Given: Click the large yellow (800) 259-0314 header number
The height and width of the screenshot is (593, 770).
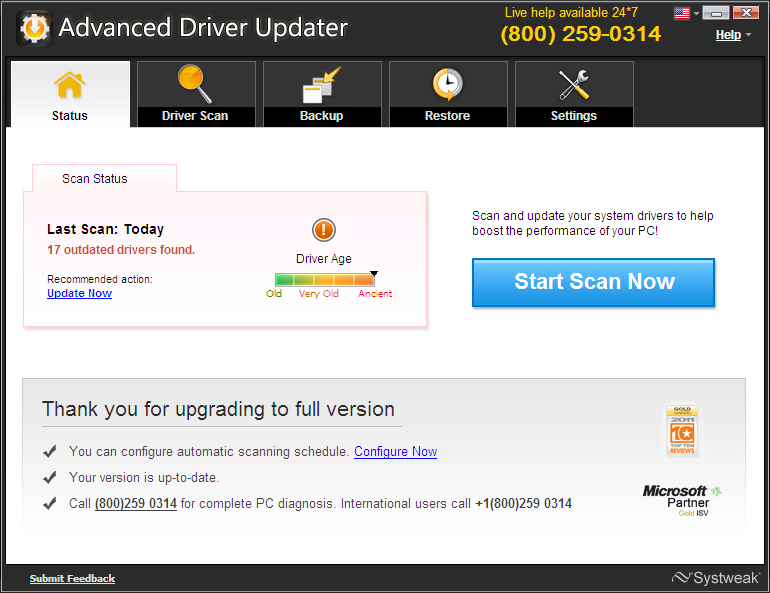Looking at the screenshot, I should click(580, 34).
